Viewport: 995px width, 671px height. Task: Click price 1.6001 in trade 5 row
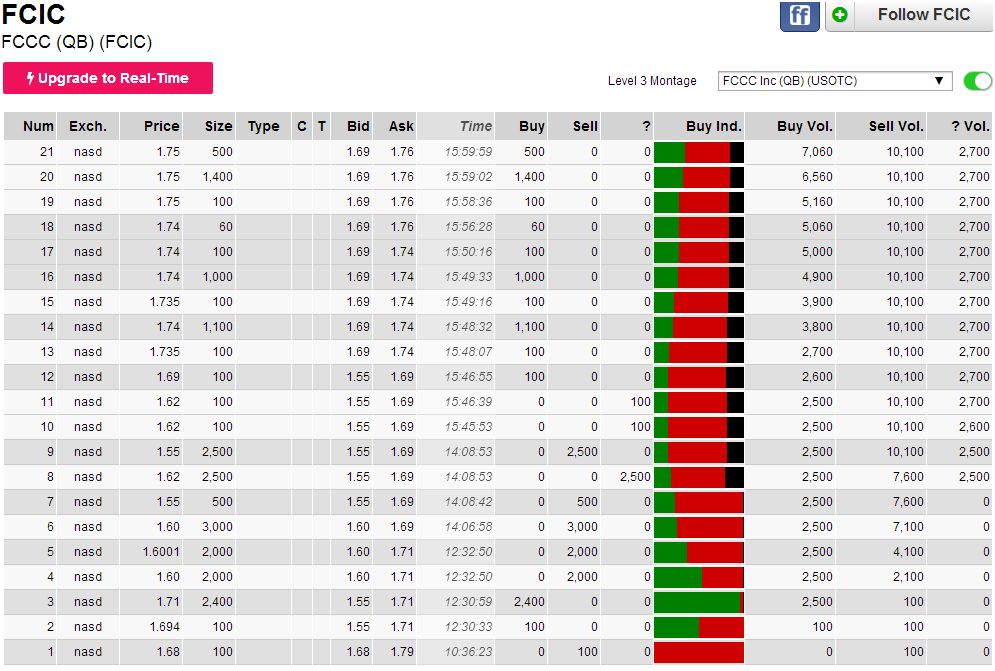[x=161, y=552]
